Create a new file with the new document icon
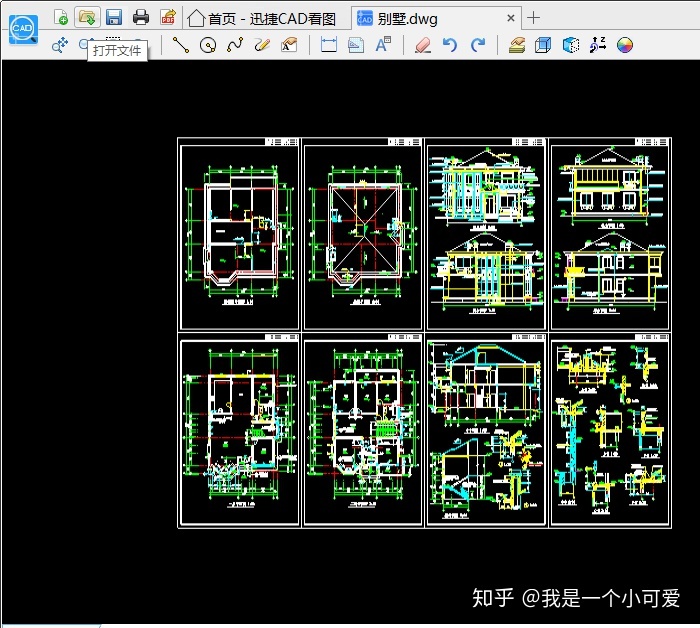700x628 pixels. (x=61, y=17)
